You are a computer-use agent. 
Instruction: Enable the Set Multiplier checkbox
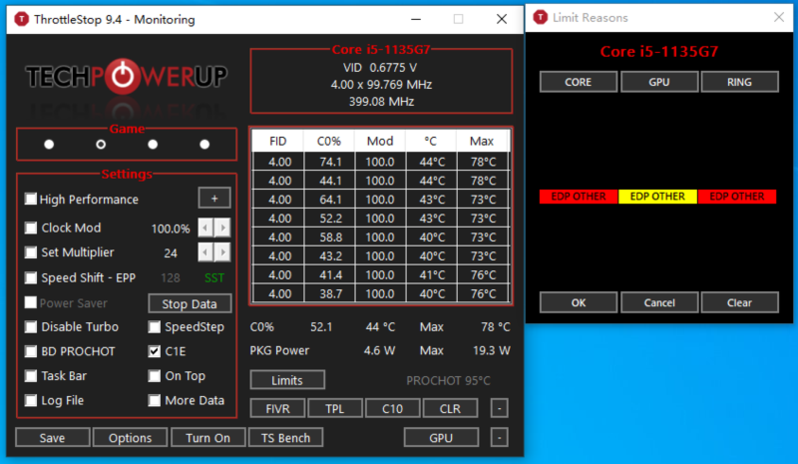[x=31, y=252]
